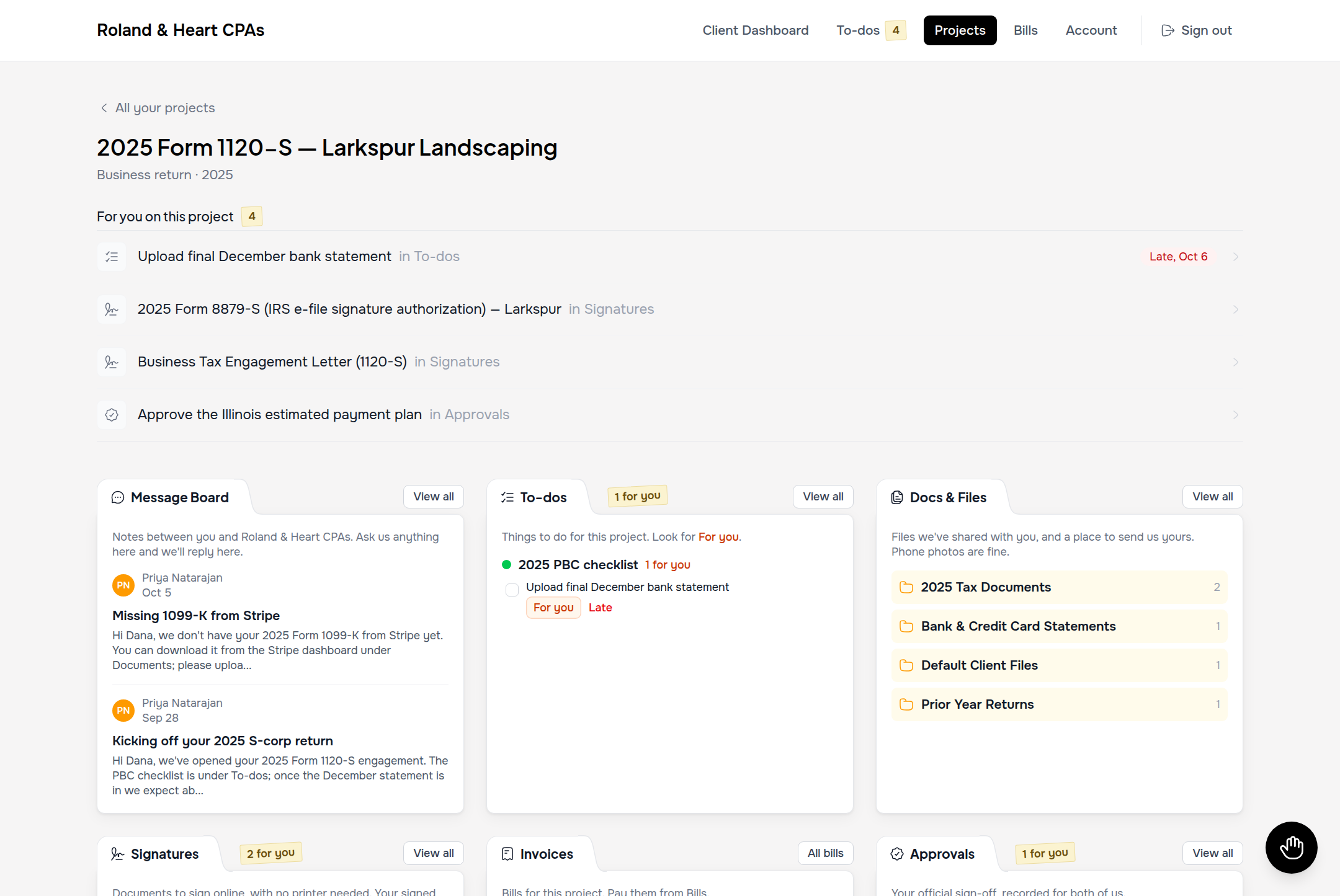The width and height of the screenshot is (1340, 896).
Task: Click checklist icon beside Upload final December bank statement
Action: [112, 257]
